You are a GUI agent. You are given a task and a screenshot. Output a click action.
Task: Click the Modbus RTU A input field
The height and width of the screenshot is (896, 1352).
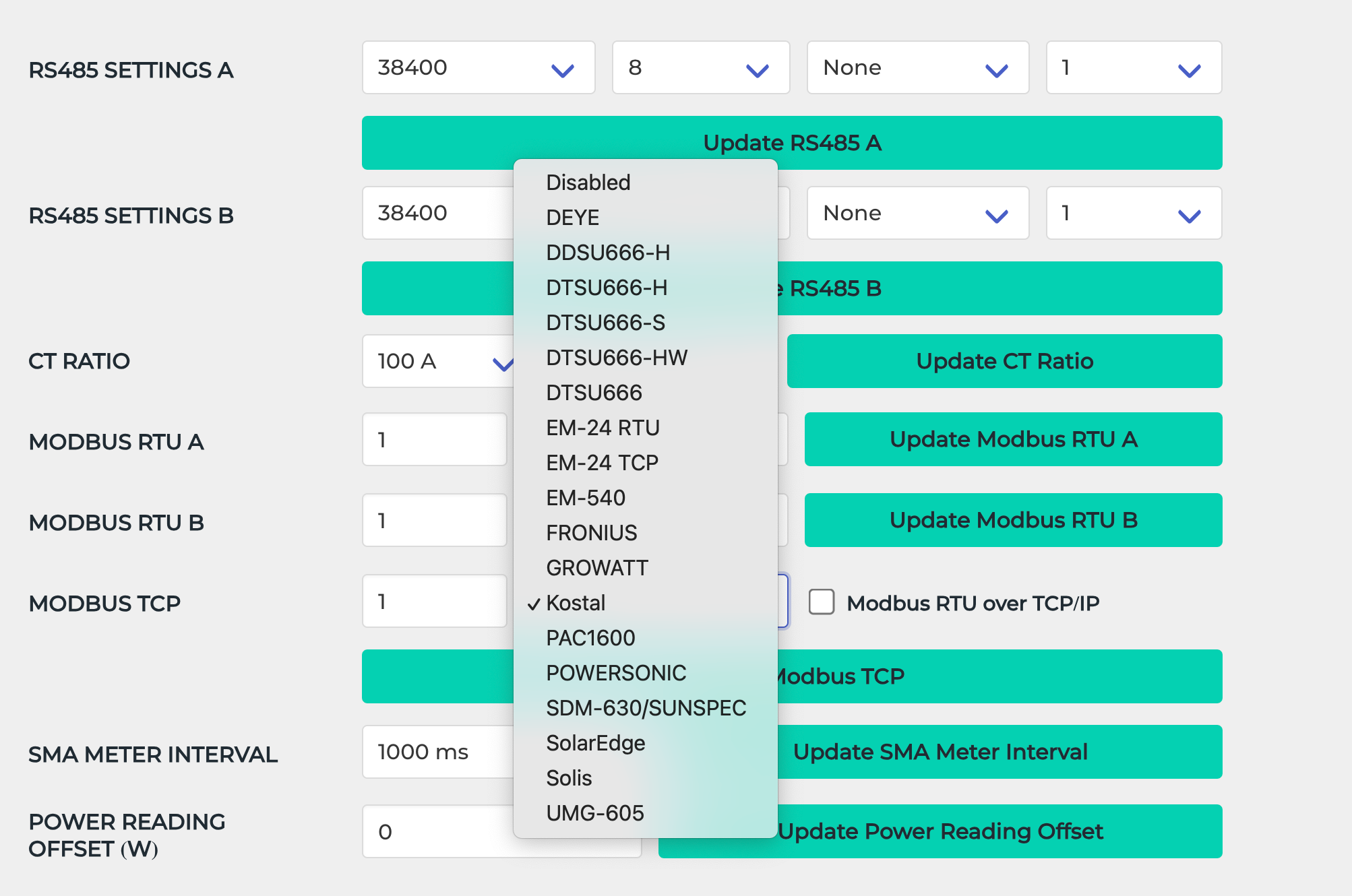tap(435, 440)
